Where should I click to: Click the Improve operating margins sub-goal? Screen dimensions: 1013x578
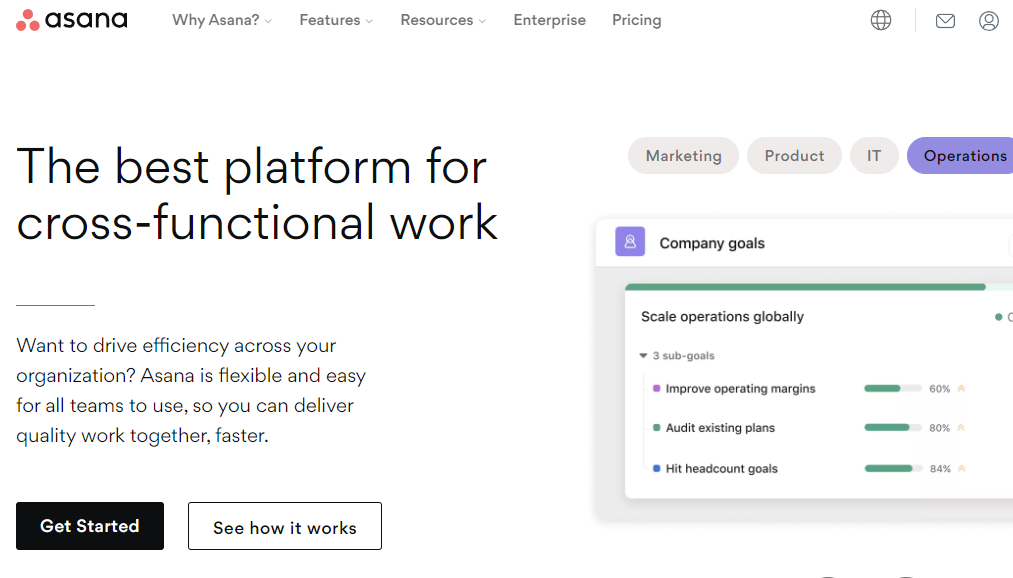tap(740, 388)
